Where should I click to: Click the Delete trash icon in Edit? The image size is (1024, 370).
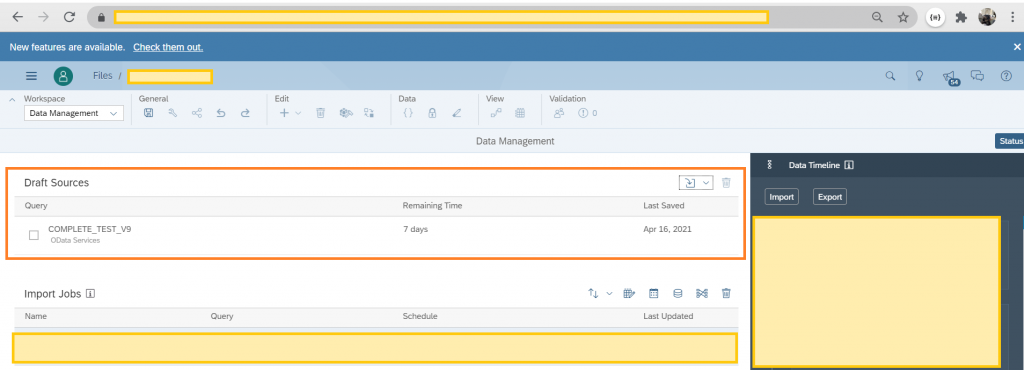point(321,113)
